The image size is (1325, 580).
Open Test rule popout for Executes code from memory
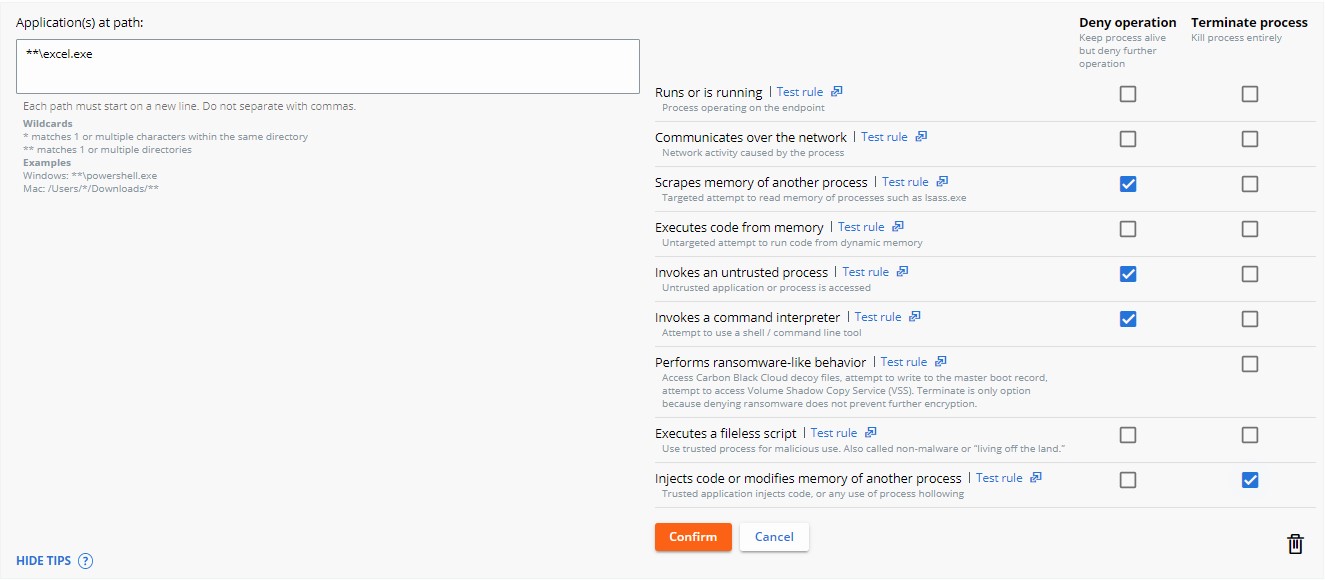[862, 226]
